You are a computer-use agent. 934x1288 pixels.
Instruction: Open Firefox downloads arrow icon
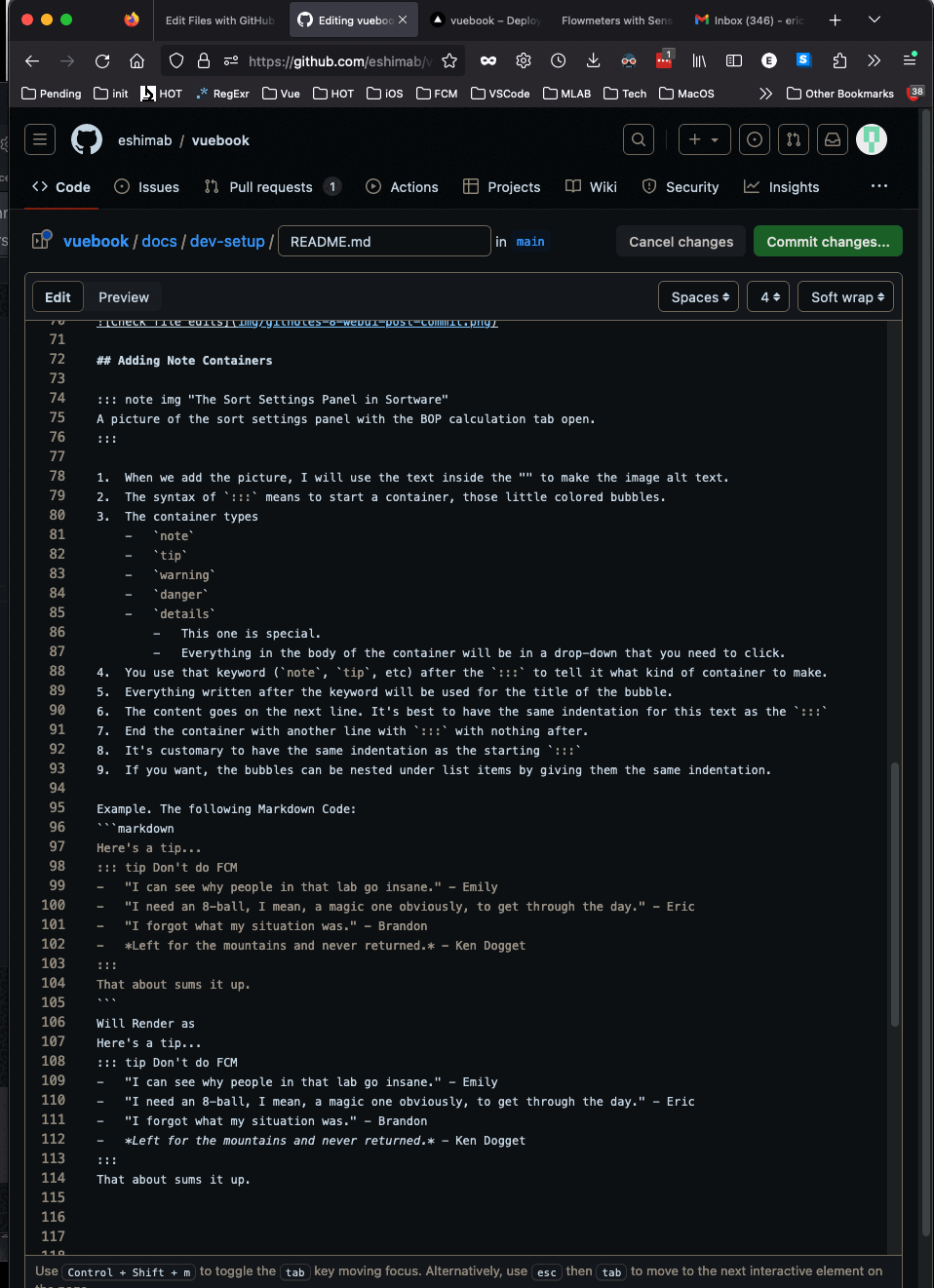point(593,60)
